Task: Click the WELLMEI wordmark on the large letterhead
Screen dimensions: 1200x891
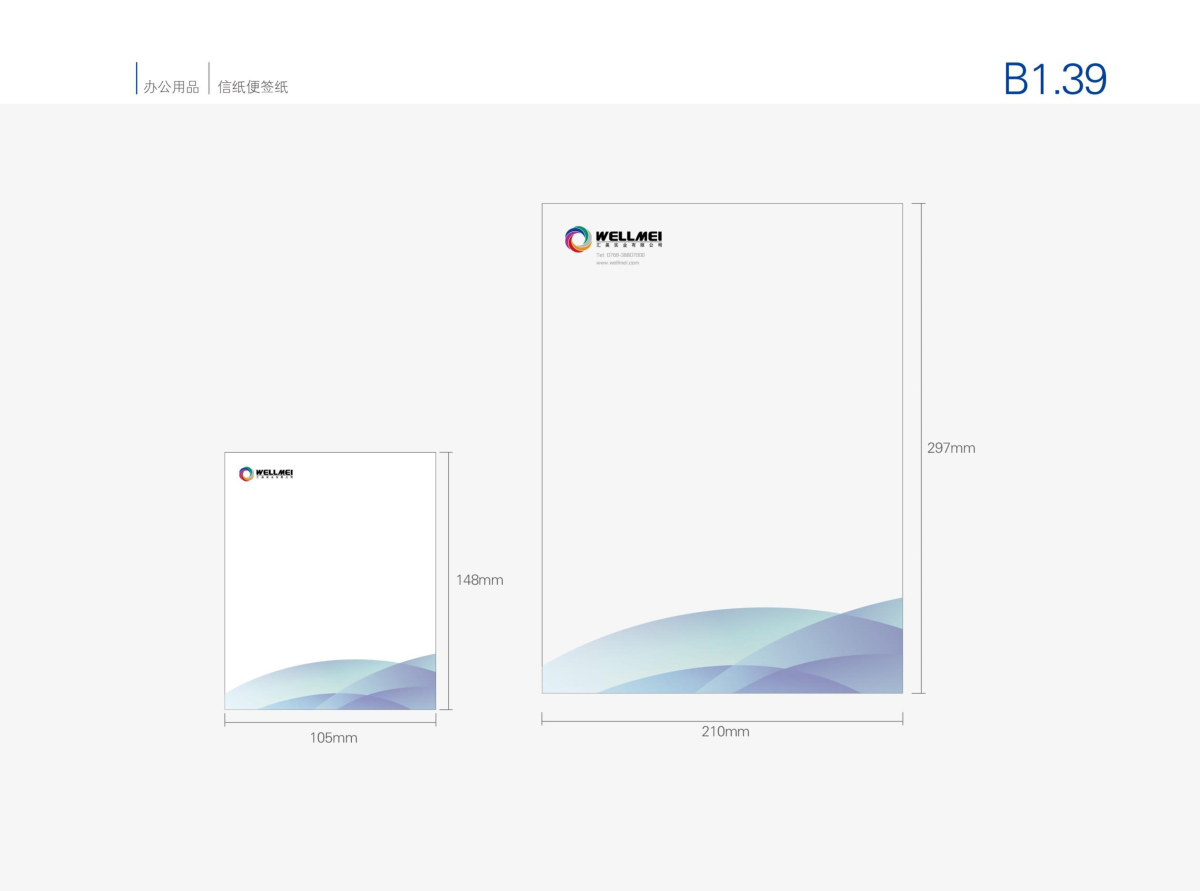Action: (629, 236)
